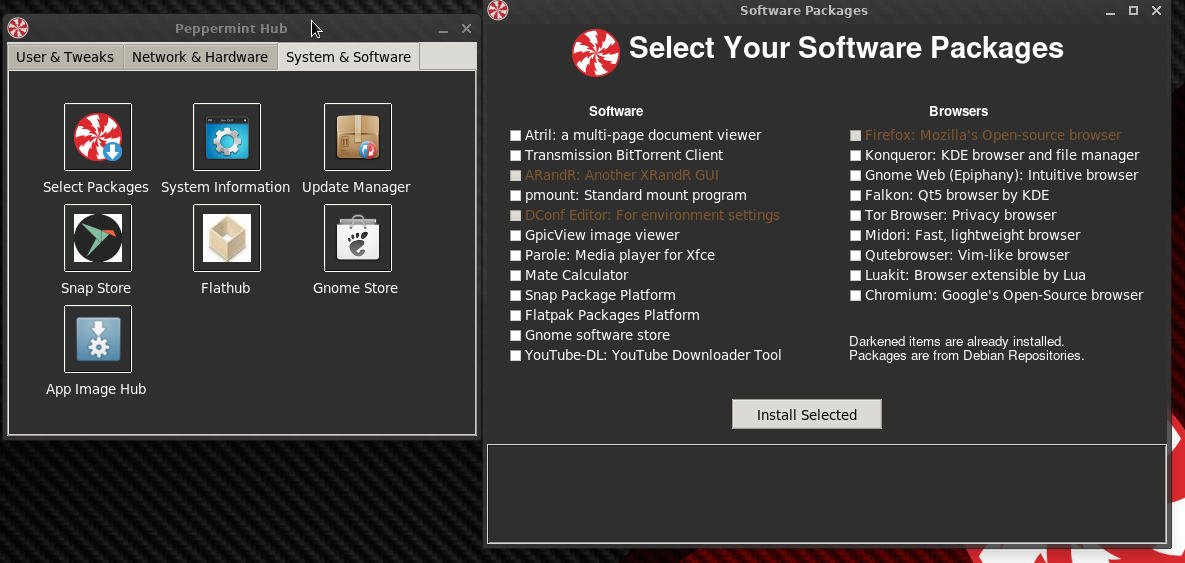Open the Update Manager icon
This screenshot has width=1185, height=563.
point(357,137)
